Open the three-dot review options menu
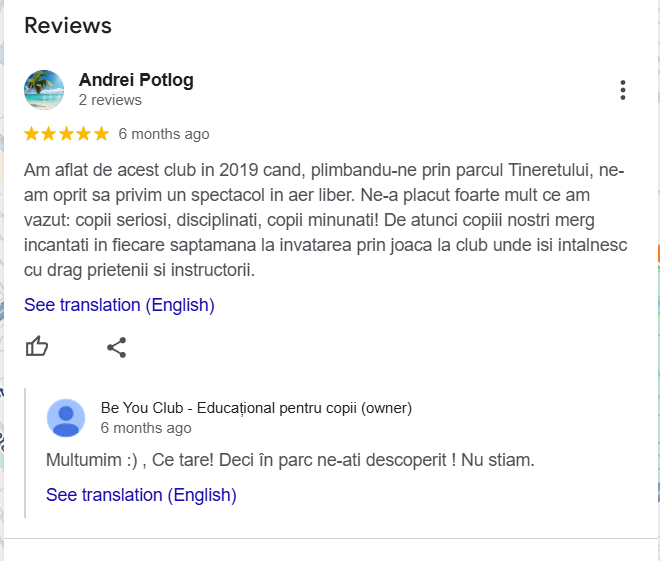The image size is (660, 561). click(x=622, y=90)
